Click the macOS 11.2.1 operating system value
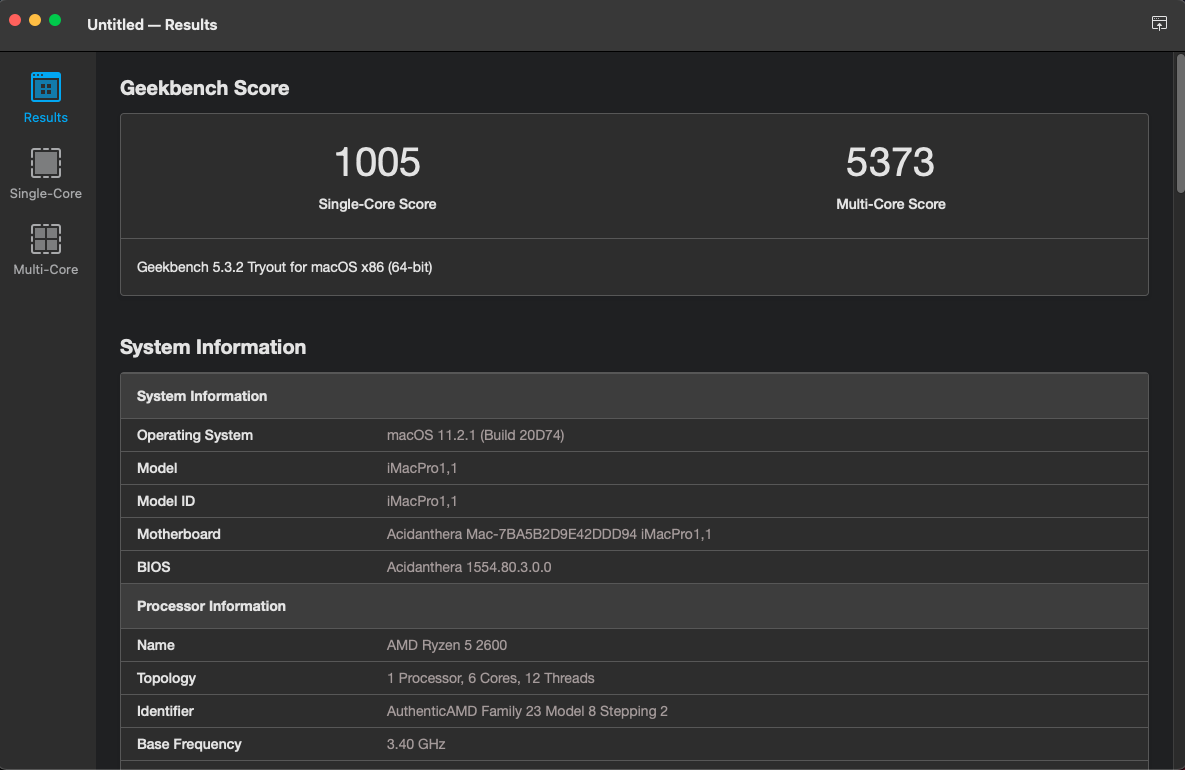This screenshot has height=770, width=1185. coord(476,435)
